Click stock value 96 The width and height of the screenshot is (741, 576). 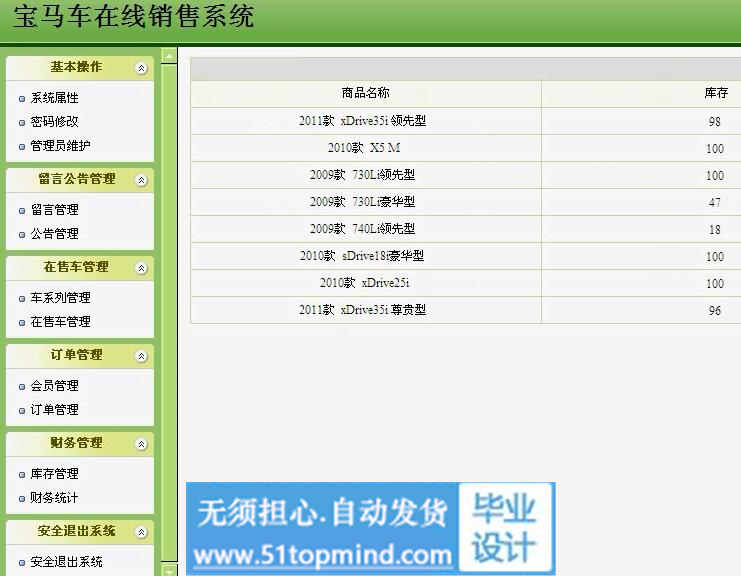coord(715,310)
